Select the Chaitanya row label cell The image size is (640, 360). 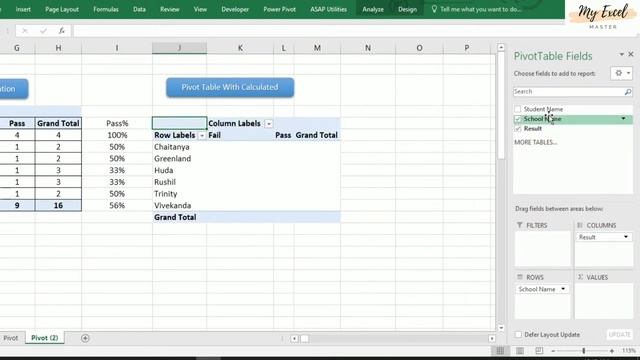pyautogui.click(x=180, y=147)
